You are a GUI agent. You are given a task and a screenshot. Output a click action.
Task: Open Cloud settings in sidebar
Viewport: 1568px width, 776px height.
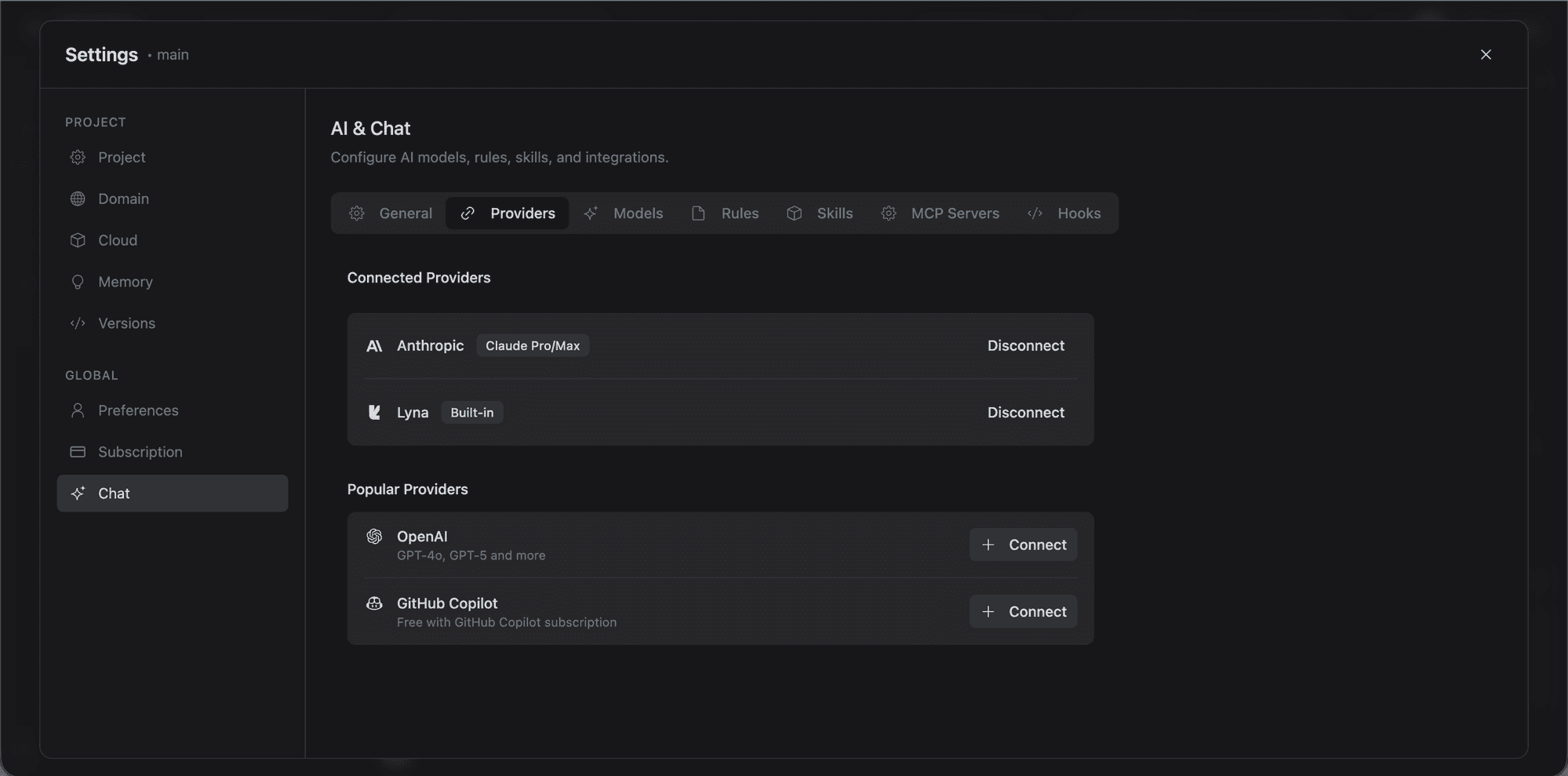173,240
